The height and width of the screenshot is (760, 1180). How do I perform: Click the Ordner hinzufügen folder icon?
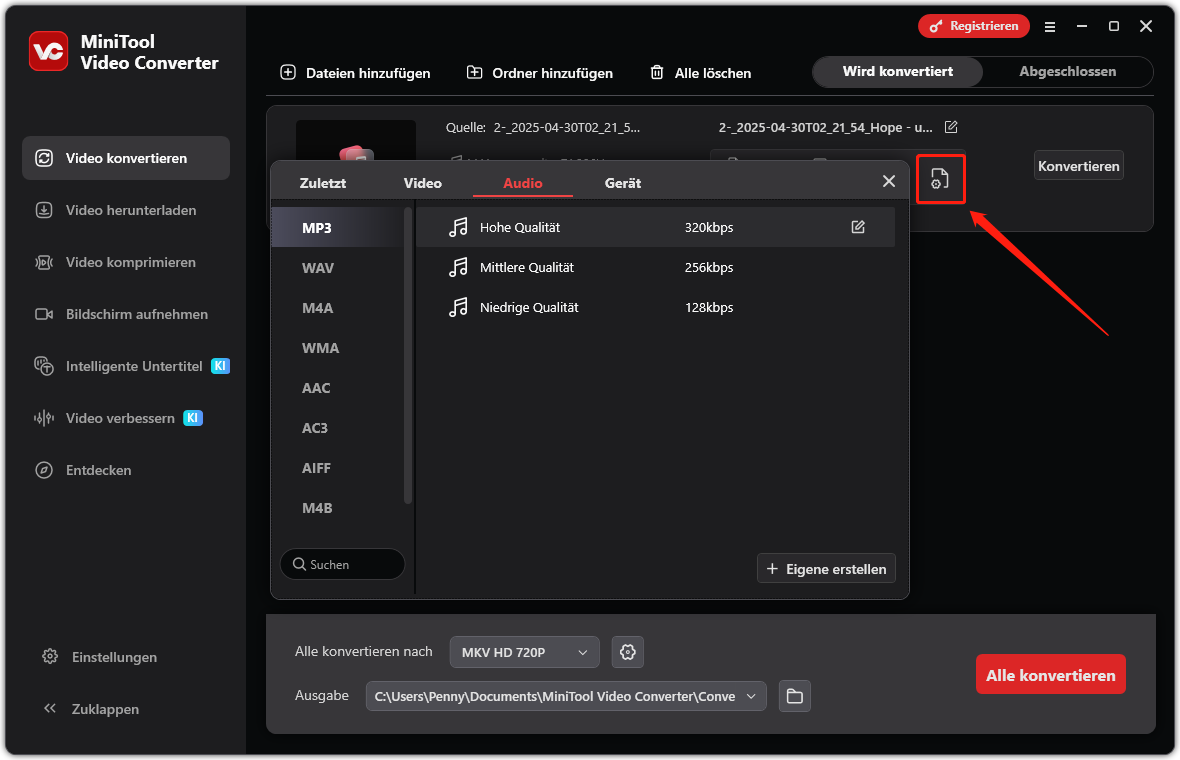click(x=474, y=72)
